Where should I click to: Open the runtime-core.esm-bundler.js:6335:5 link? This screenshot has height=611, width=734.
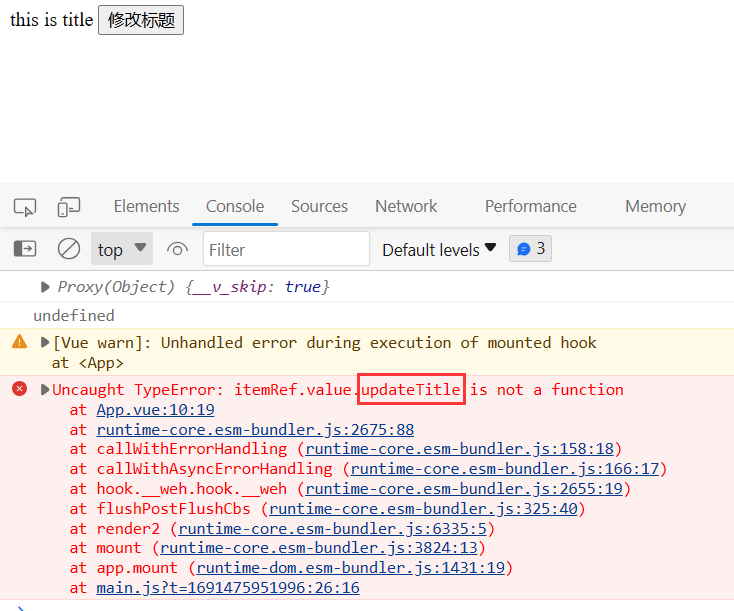click(332, 529)
